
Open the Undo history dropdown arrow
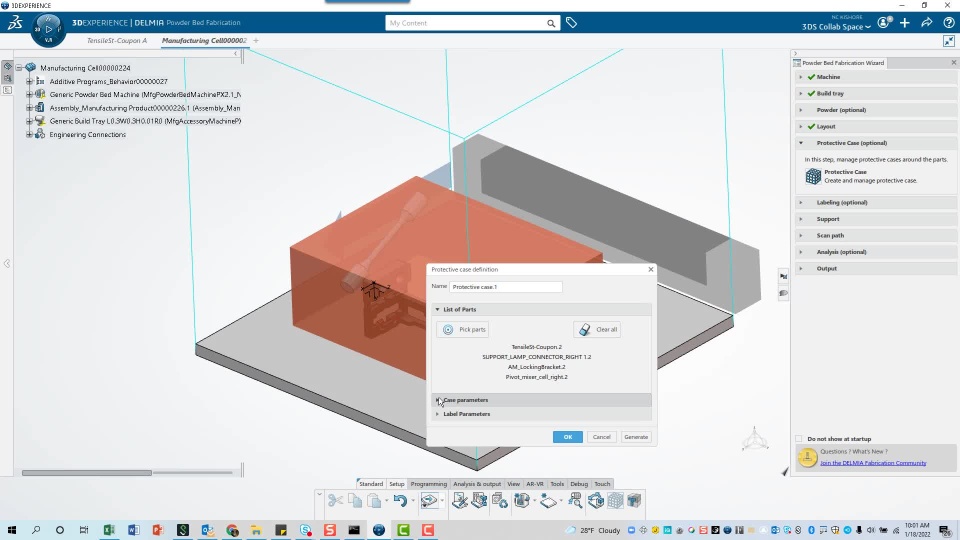tap(413, 501)
